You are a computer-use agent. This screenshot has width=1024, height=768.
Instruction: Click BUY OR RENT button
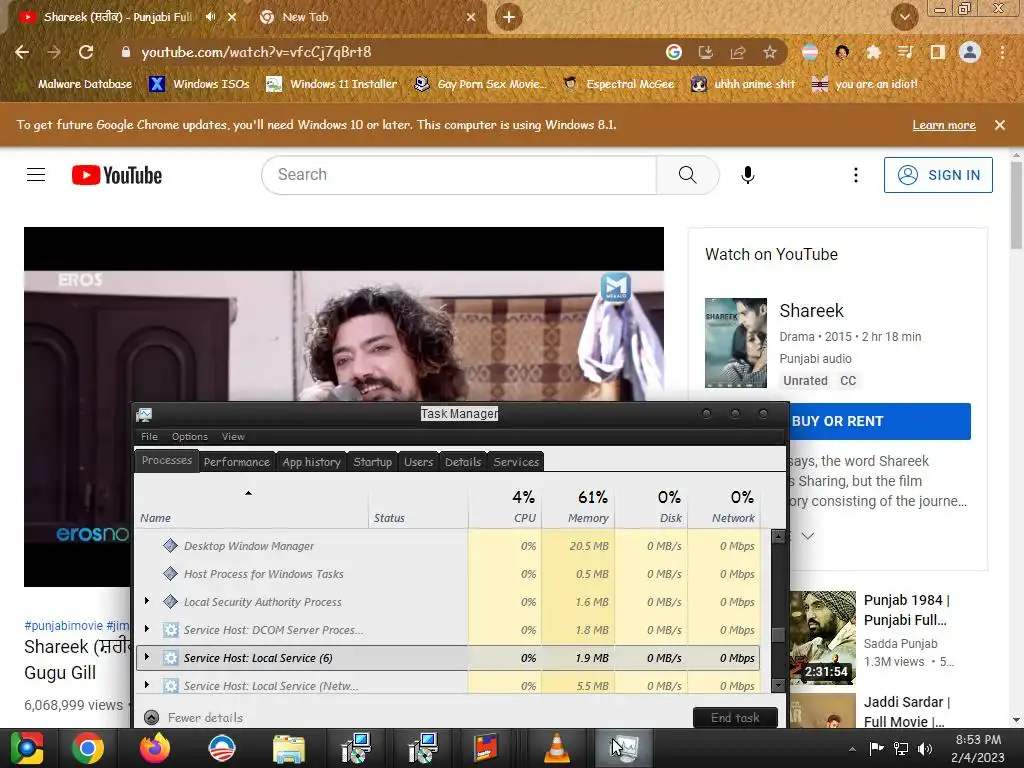(880, 421)
